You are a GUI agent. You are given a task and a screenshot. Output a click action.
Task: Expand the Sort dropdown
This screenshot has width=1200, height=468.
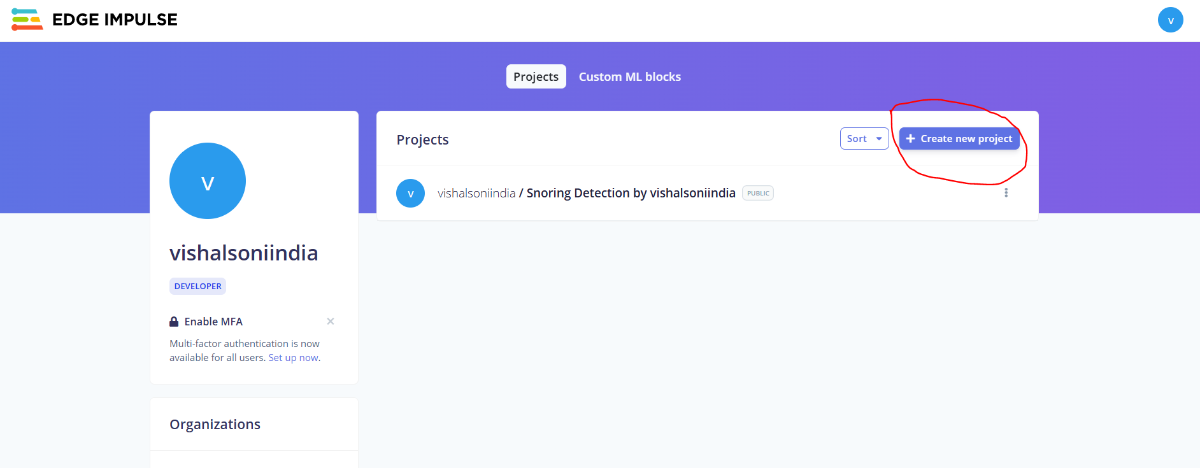point(864,139)
